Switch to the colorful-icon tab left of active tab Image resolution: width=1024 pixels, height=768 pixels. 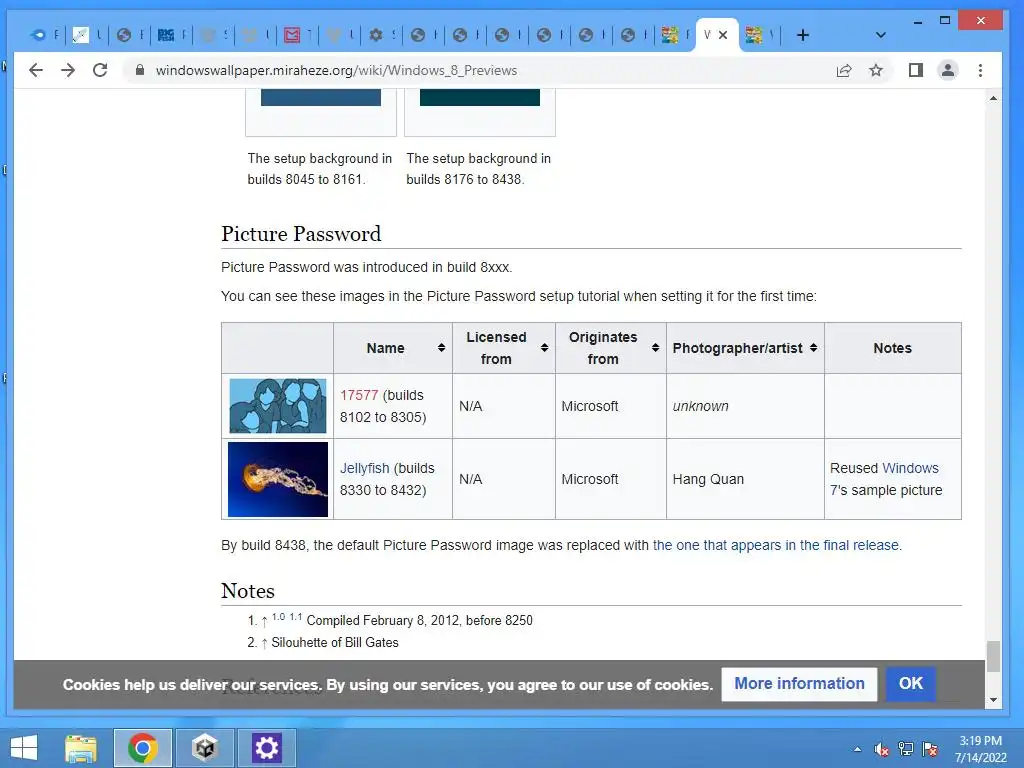click(x=675, y=35)
